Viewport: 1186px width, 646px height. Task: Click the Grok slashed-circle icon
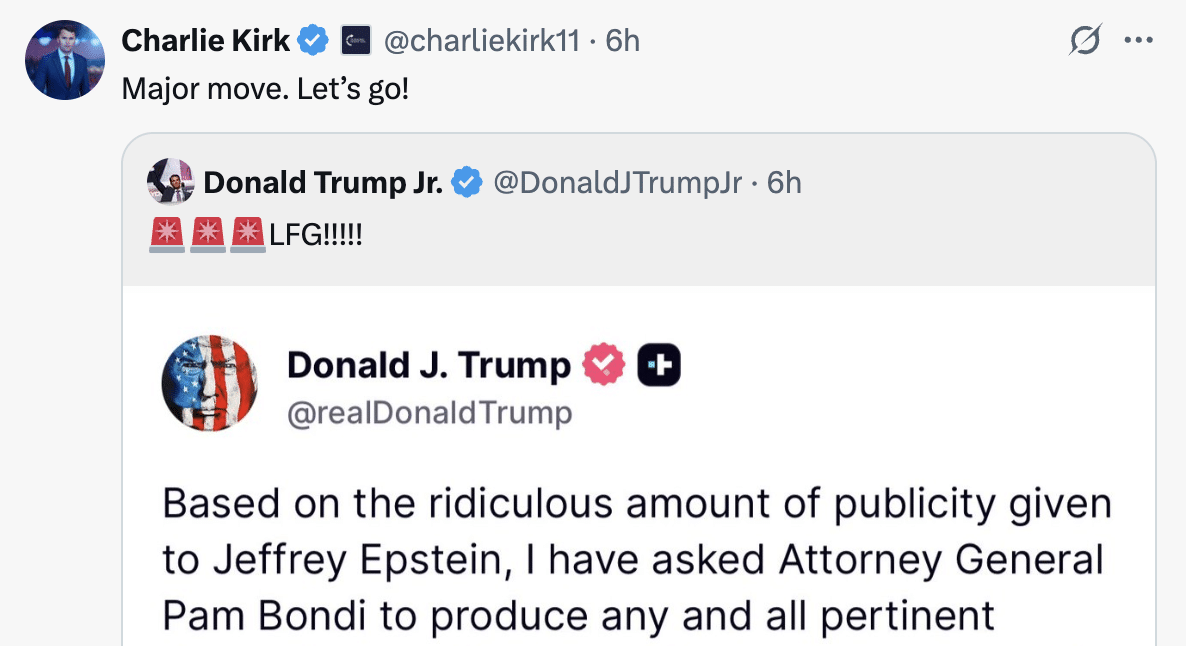point(1085,41)
